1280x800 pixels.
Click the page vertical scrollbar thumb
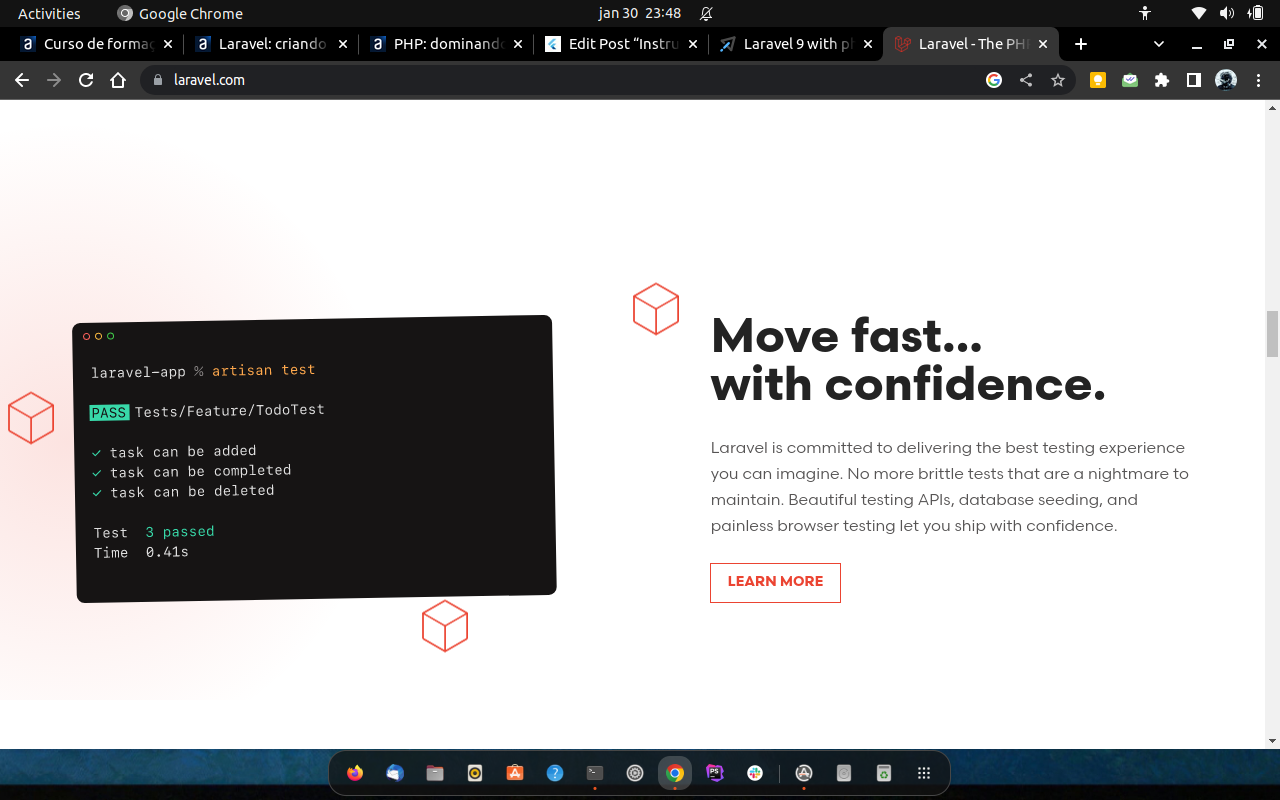pyautogui.click(x=1272, y=333)
